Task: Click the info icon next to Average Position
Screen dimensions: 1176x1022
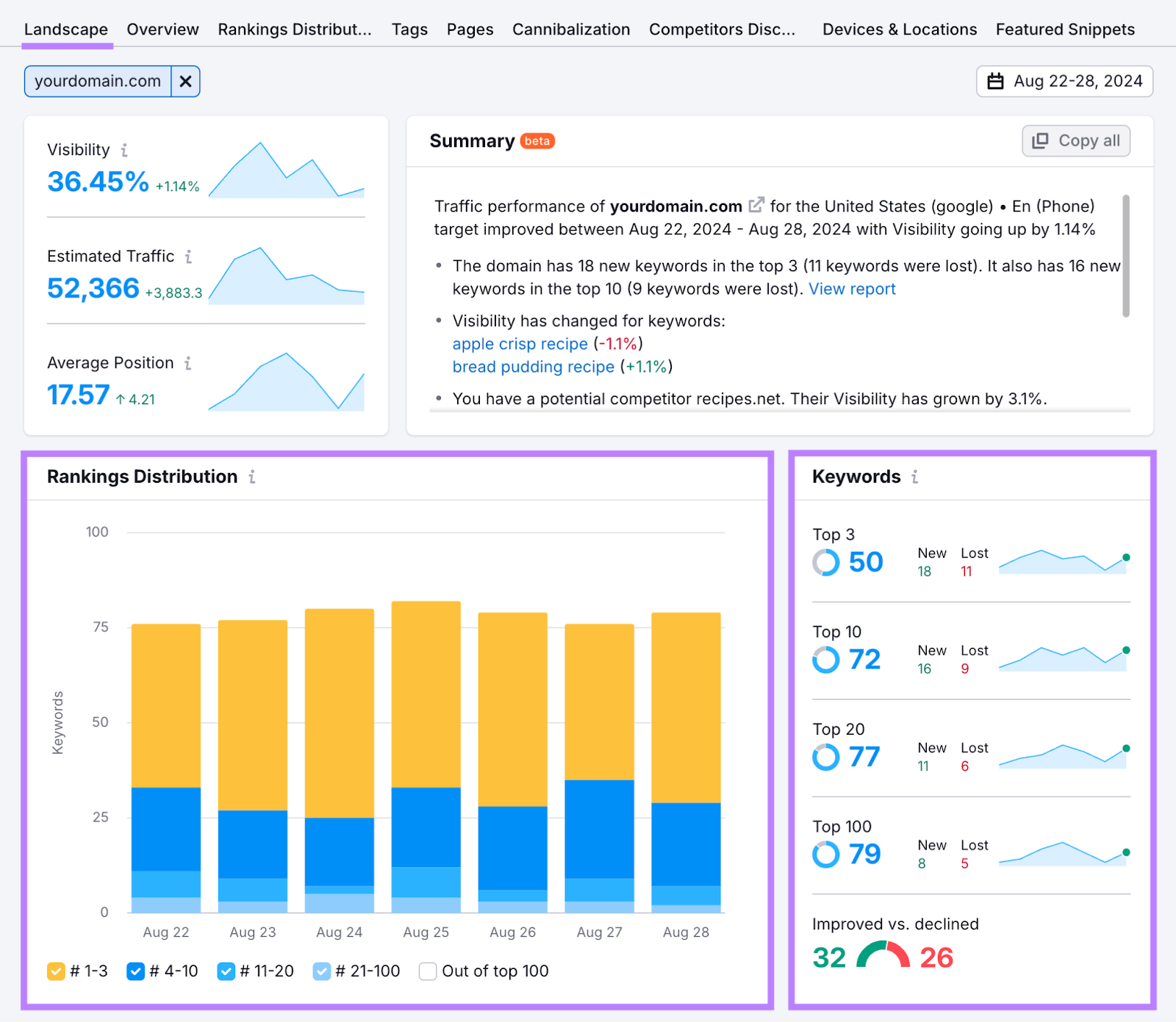Action: (x=189, y=363)
